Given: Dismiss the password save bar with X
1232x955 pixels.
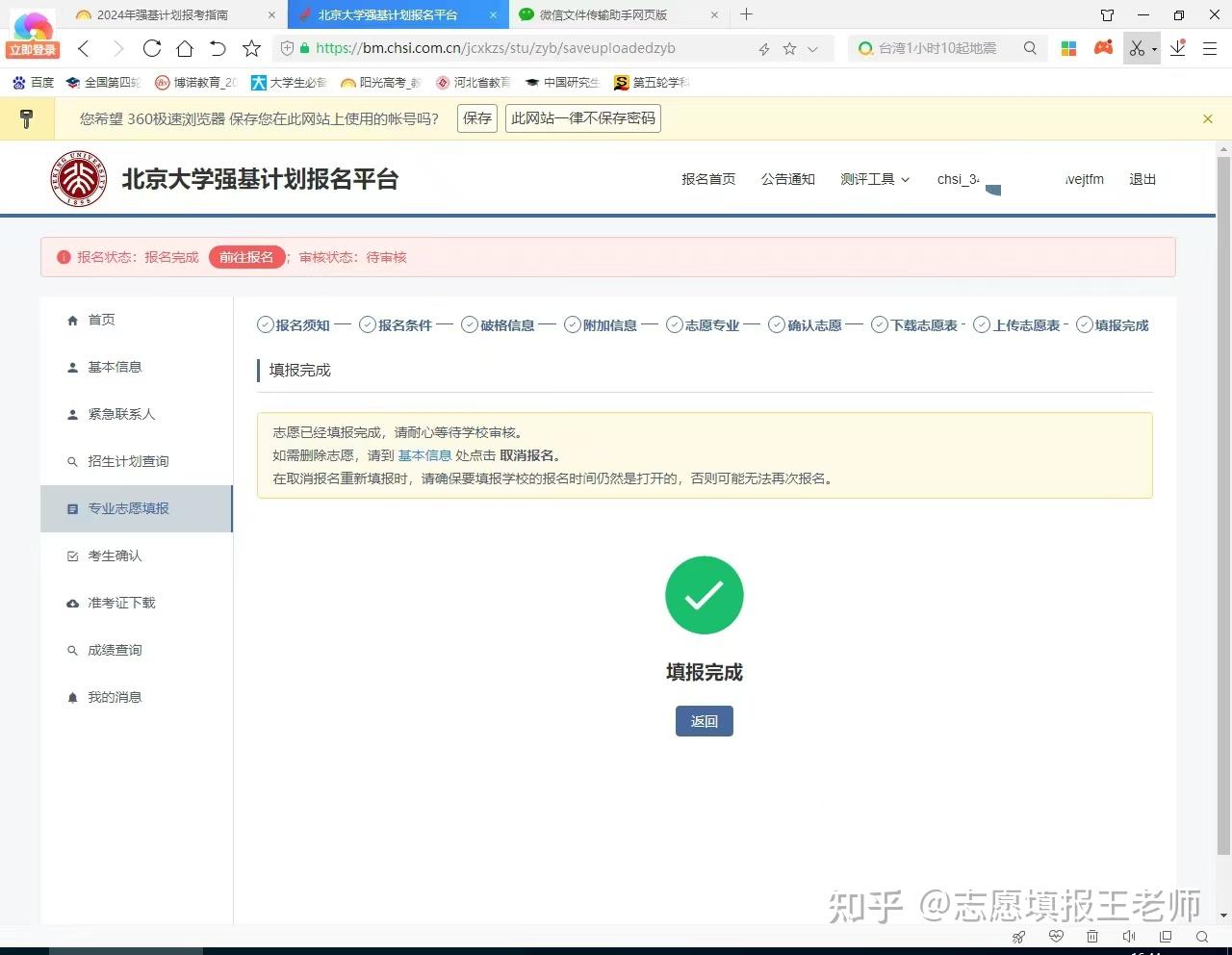Looking at the screenshot, I should [1208, 118].
